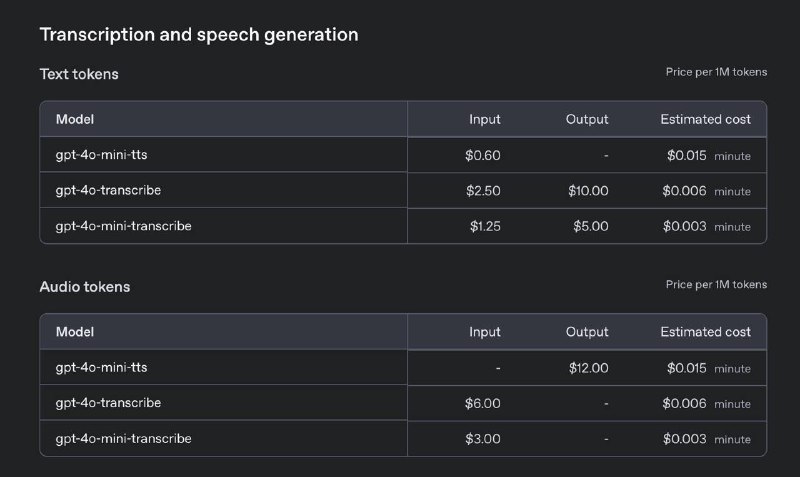Screen dimensions: 800x477
Task: Click Estimated cost header in Audio tokens table
Action: click(x=706, y=332)
